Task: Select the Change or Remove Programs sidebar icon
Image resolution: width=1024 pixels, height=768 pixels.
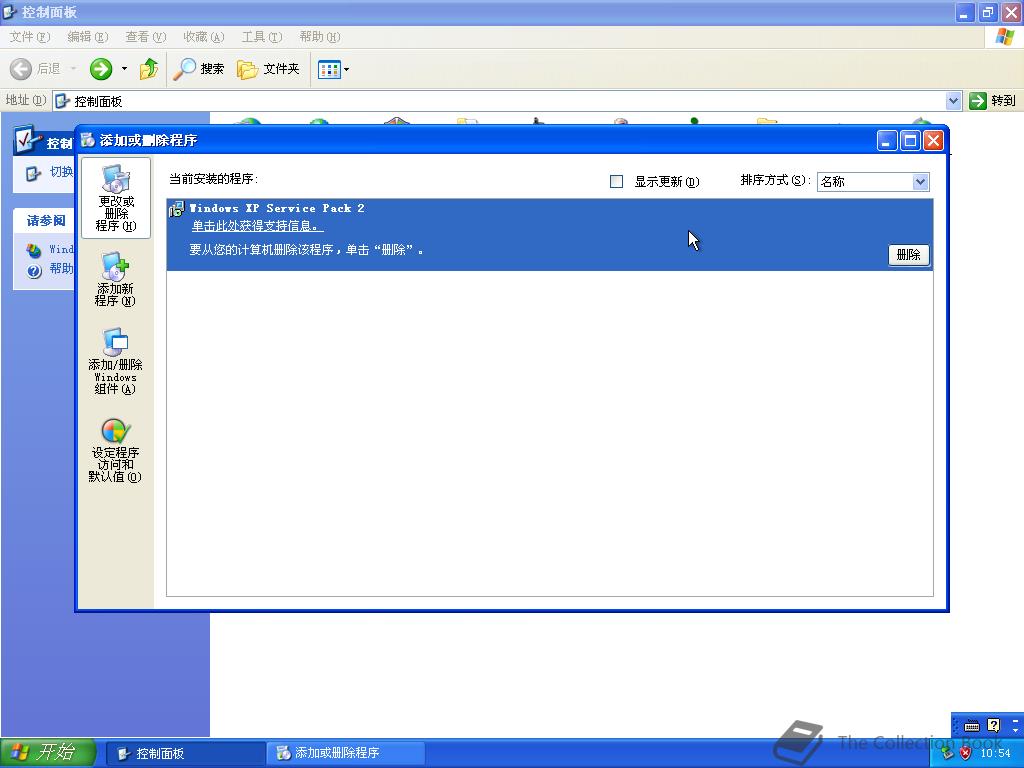Action: click(116, 198)
